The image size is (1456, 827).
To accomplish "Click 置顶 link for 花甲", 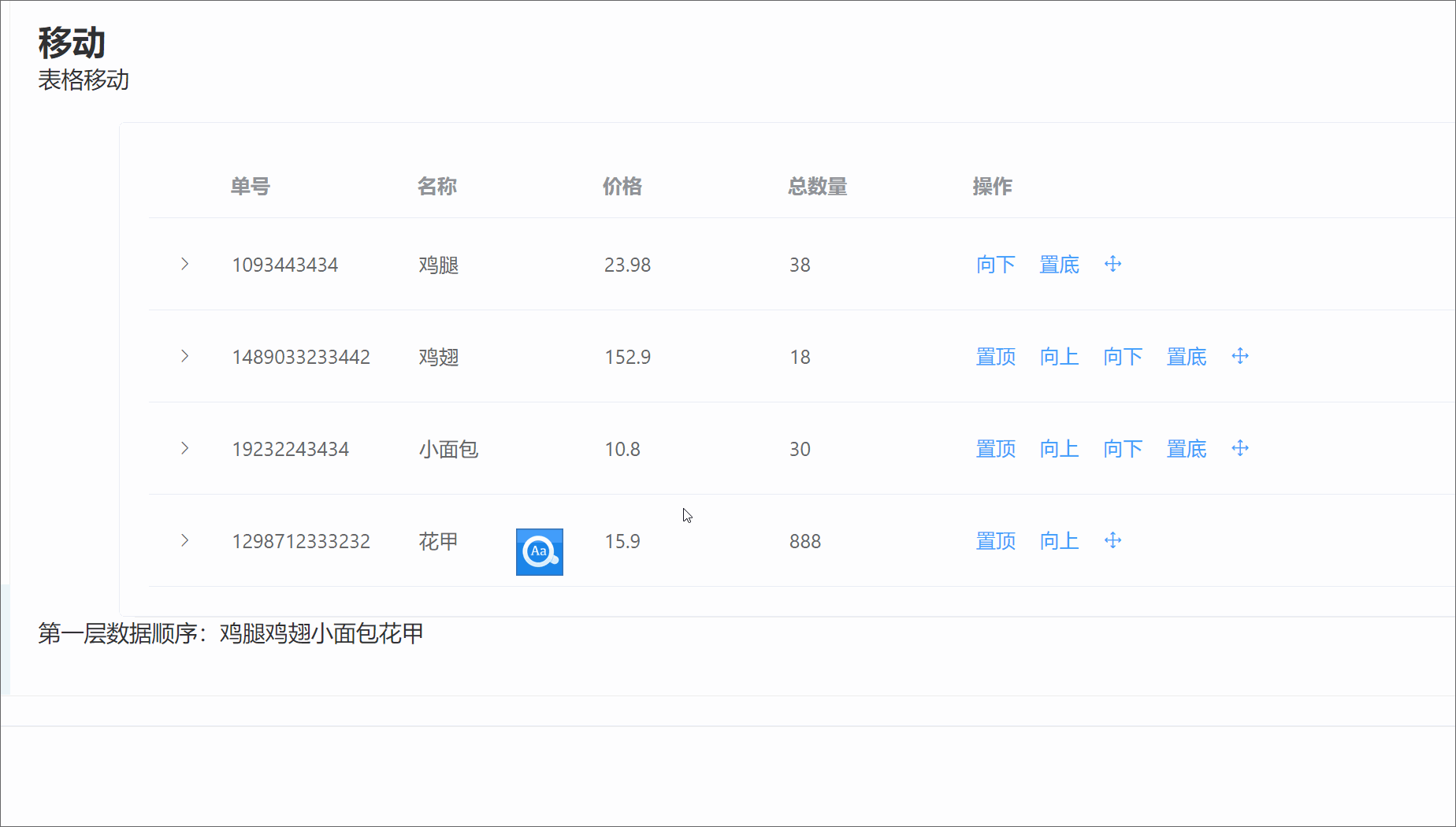I will (x=995, y=541).
